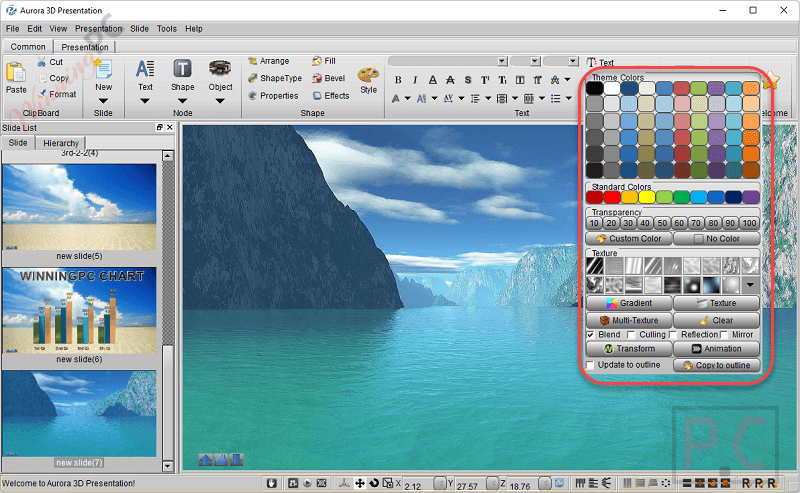Click the Paste clipboard icon
The width and height of the screenshot is (800, 493).
(x=16, y=72)
